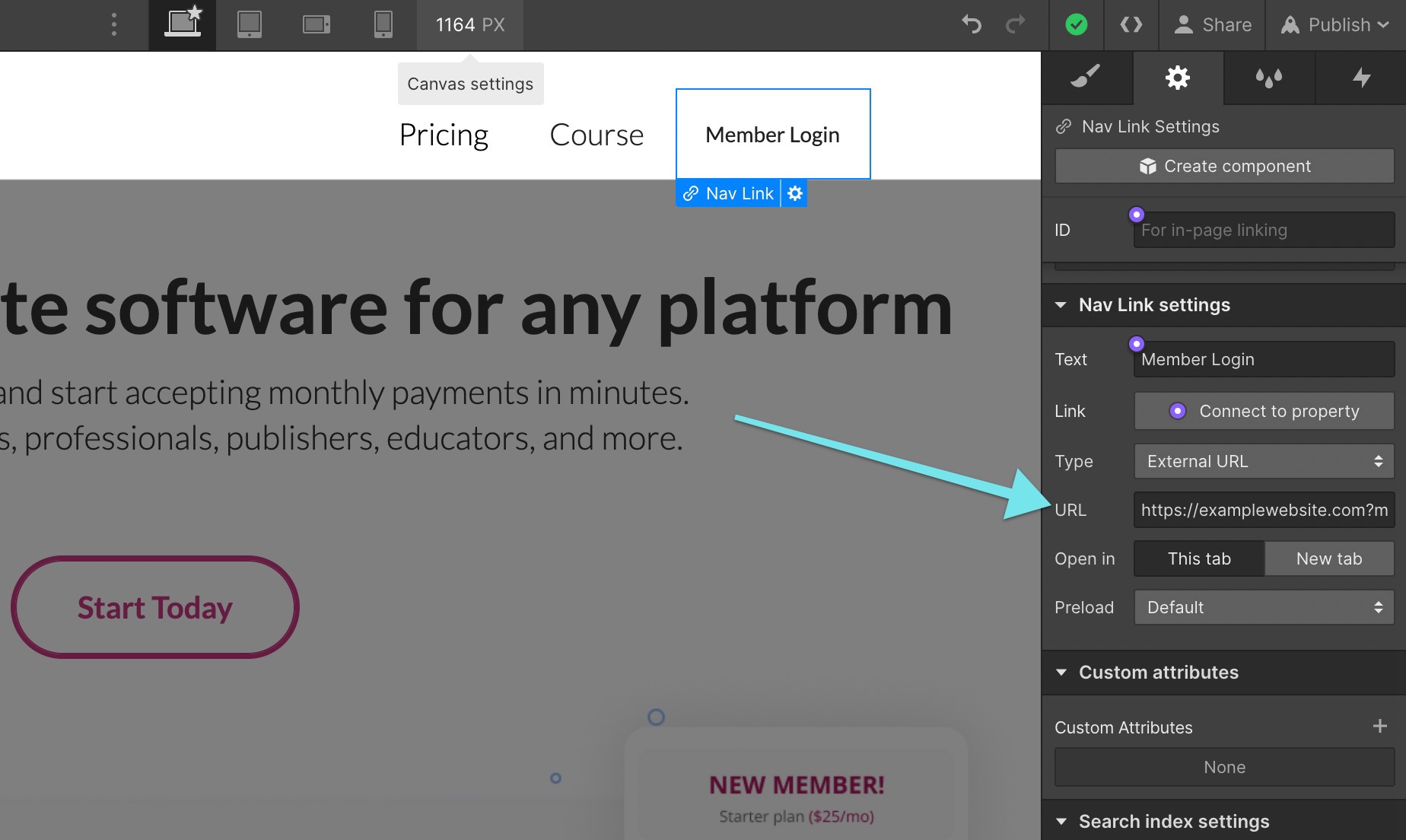The width and height of the screenshot is (1406, 840).
Task: Click Connect to property button
Action: click(x=1264, y=411)
